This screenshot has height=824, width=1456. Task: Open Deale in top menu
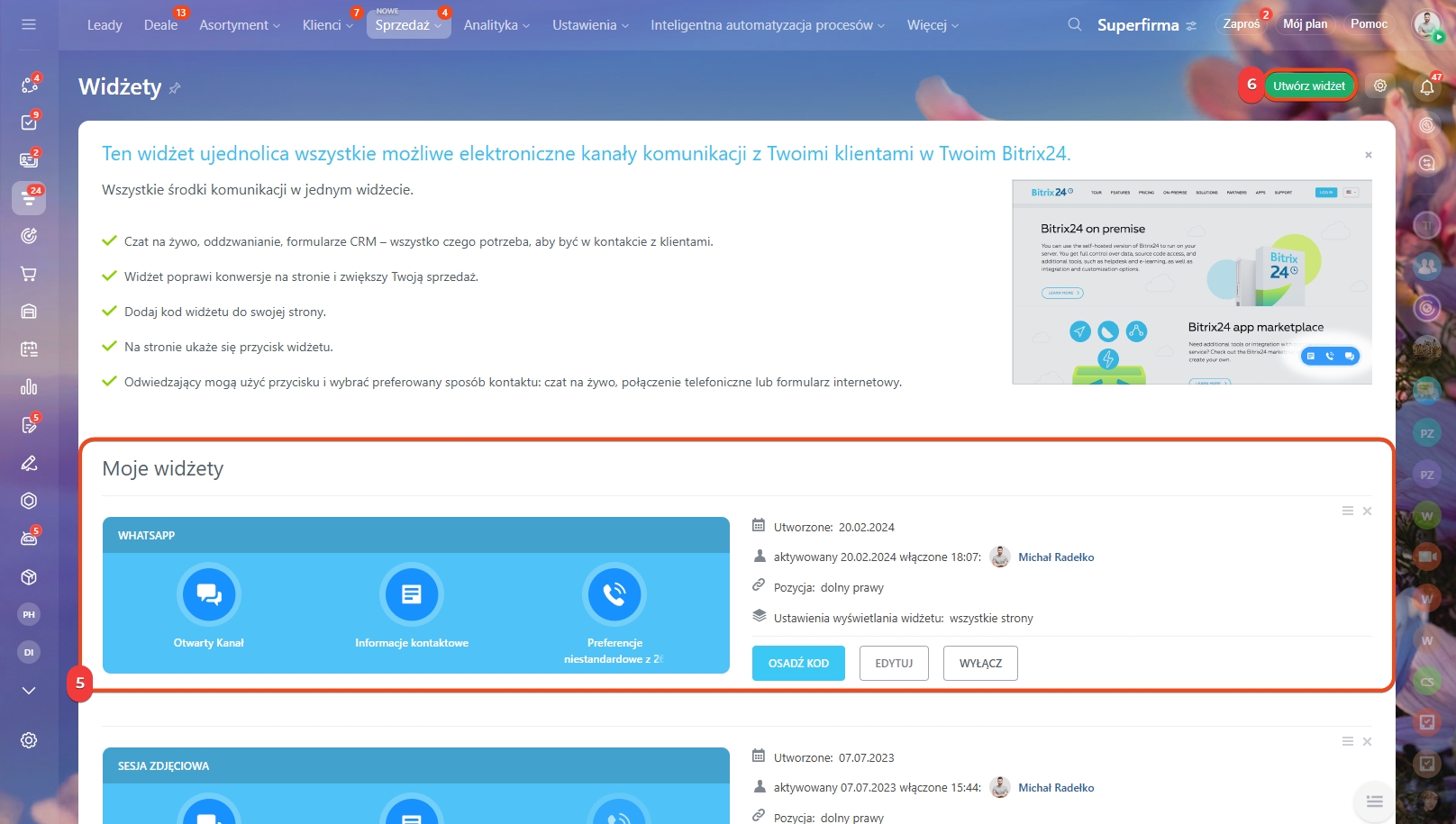click(x=161, y=24)
